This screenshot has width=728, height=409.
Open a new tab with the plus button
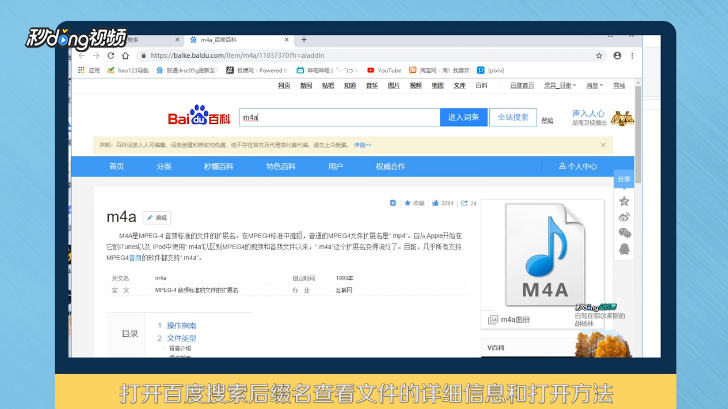coord(304,40)
